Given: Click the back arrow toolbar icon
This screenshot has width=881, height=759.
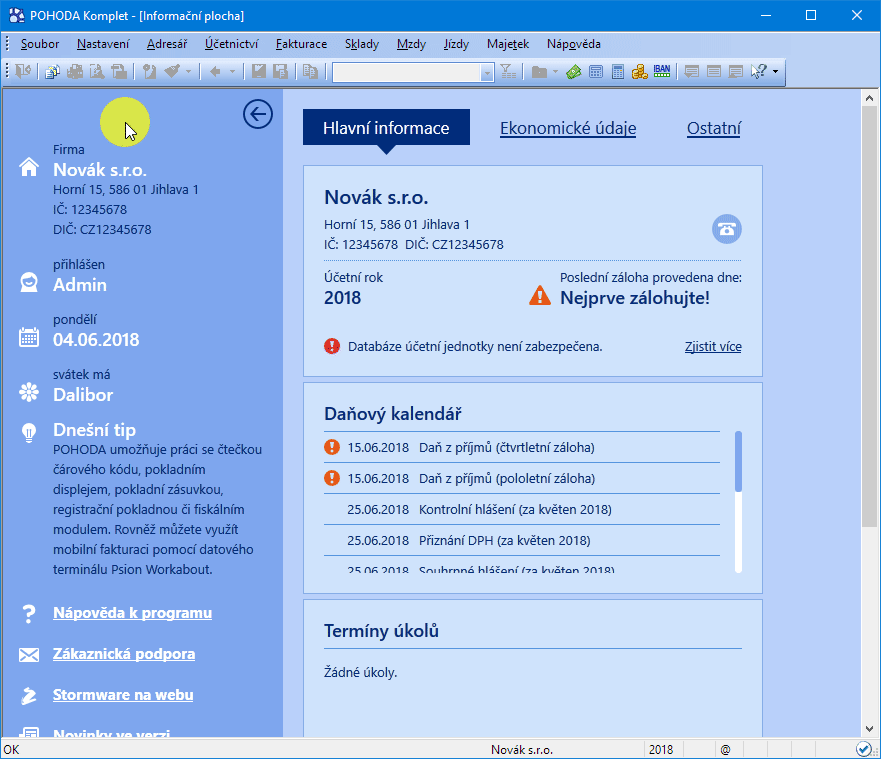Looking at the screenshot, I should (215, 71).
